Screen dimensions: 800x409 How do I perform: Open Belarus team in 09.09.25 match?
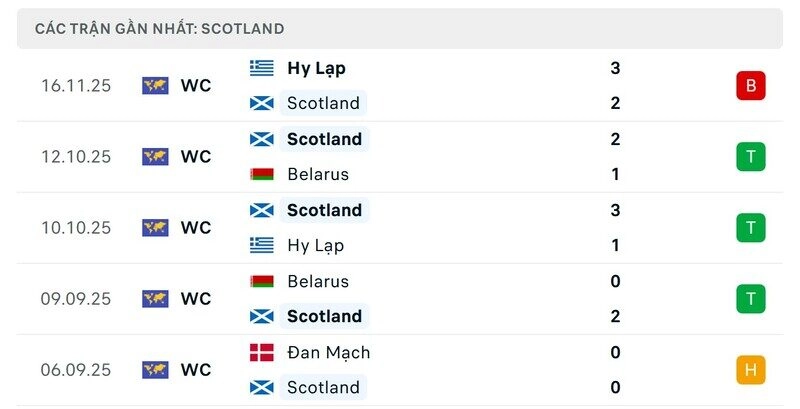(318, 281)
